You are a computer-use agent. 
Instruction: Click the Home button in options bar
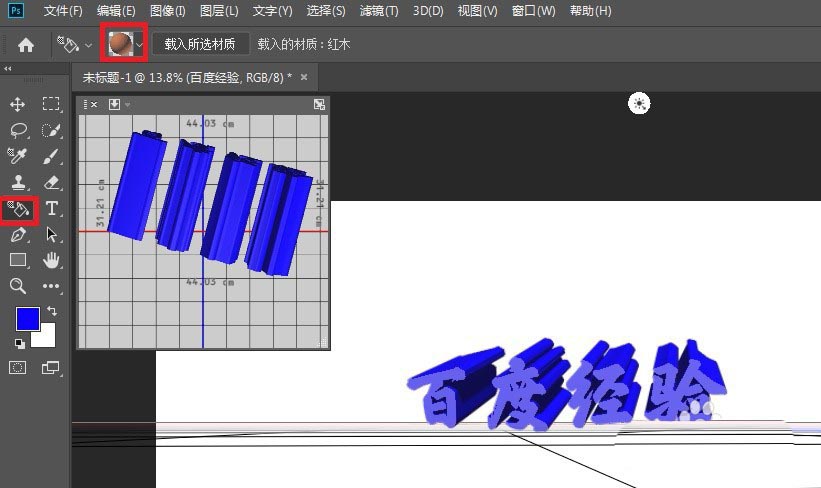tap(26, 45)
